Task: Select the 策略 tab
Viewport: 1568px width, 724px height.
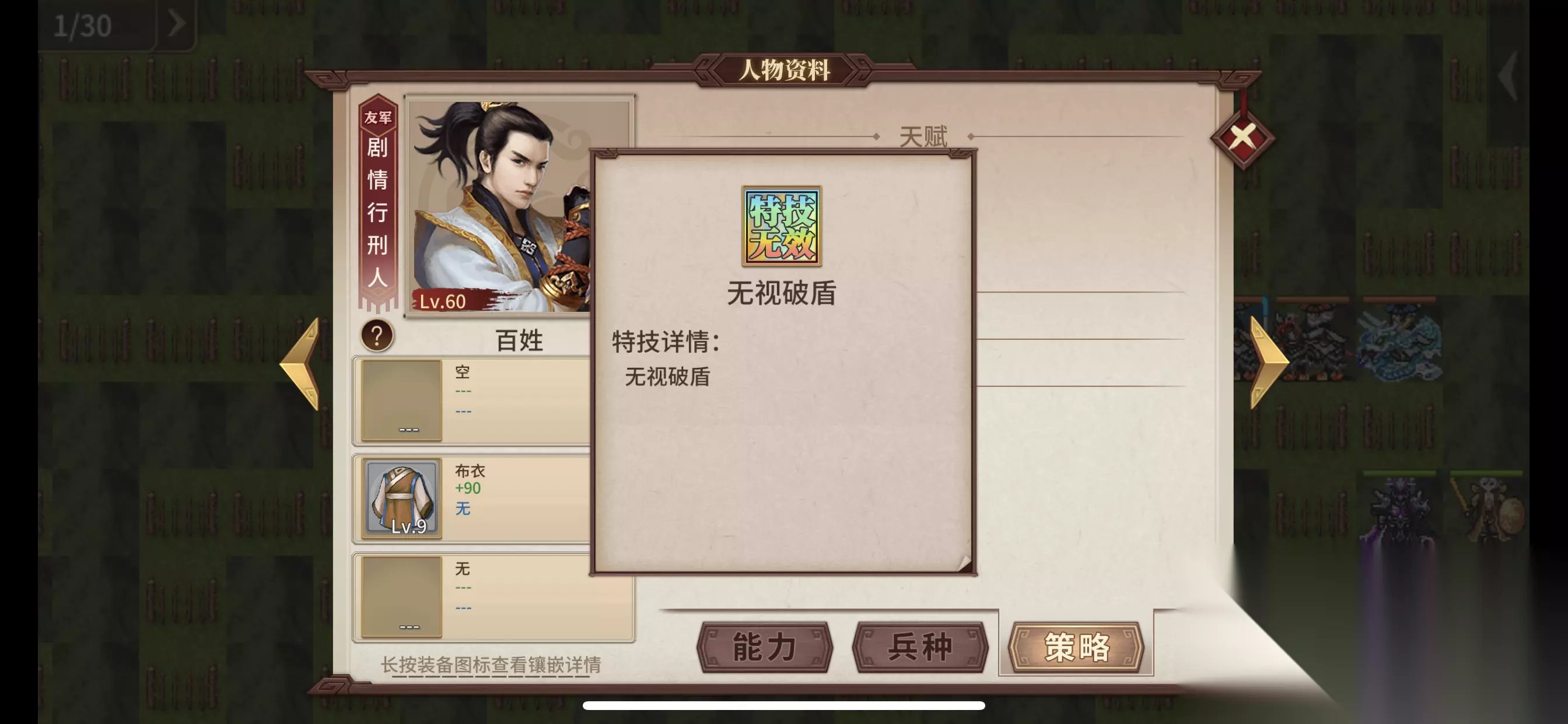Action: tap(1076, 646)
